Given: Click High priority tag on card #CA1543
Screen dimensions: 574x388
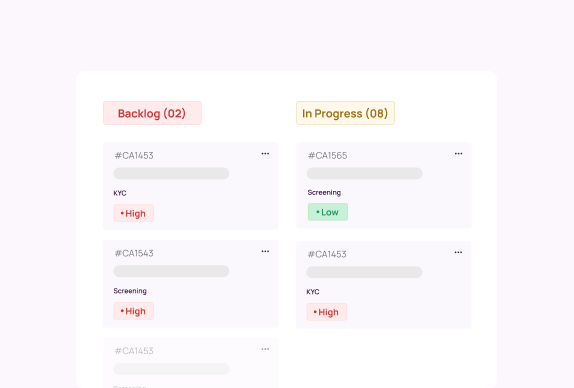Looking at the screenshot, I should tap(134, 311).
